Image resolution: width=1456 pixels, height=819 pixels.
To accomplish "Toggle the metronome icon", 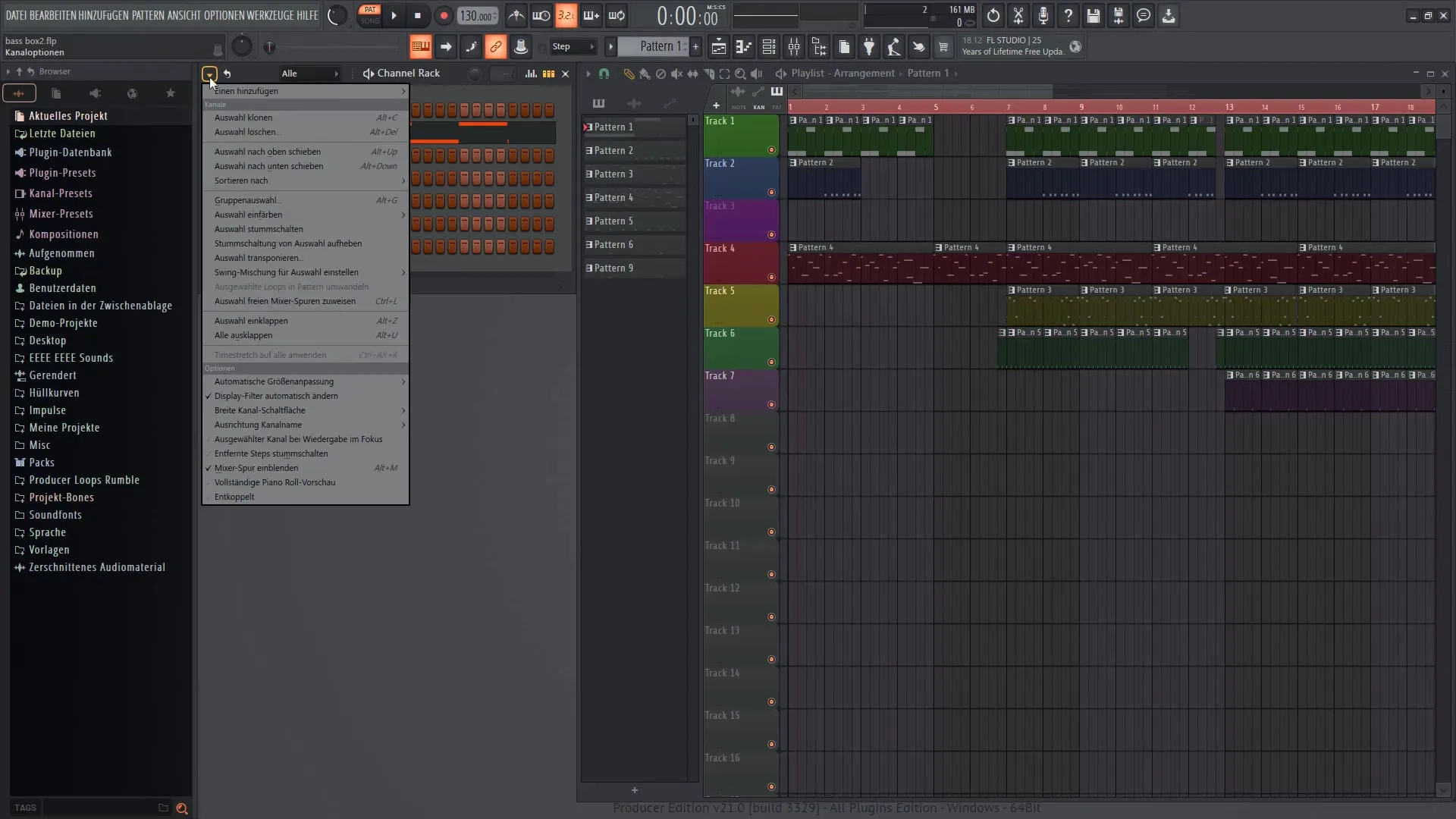I will coord(516,15).
